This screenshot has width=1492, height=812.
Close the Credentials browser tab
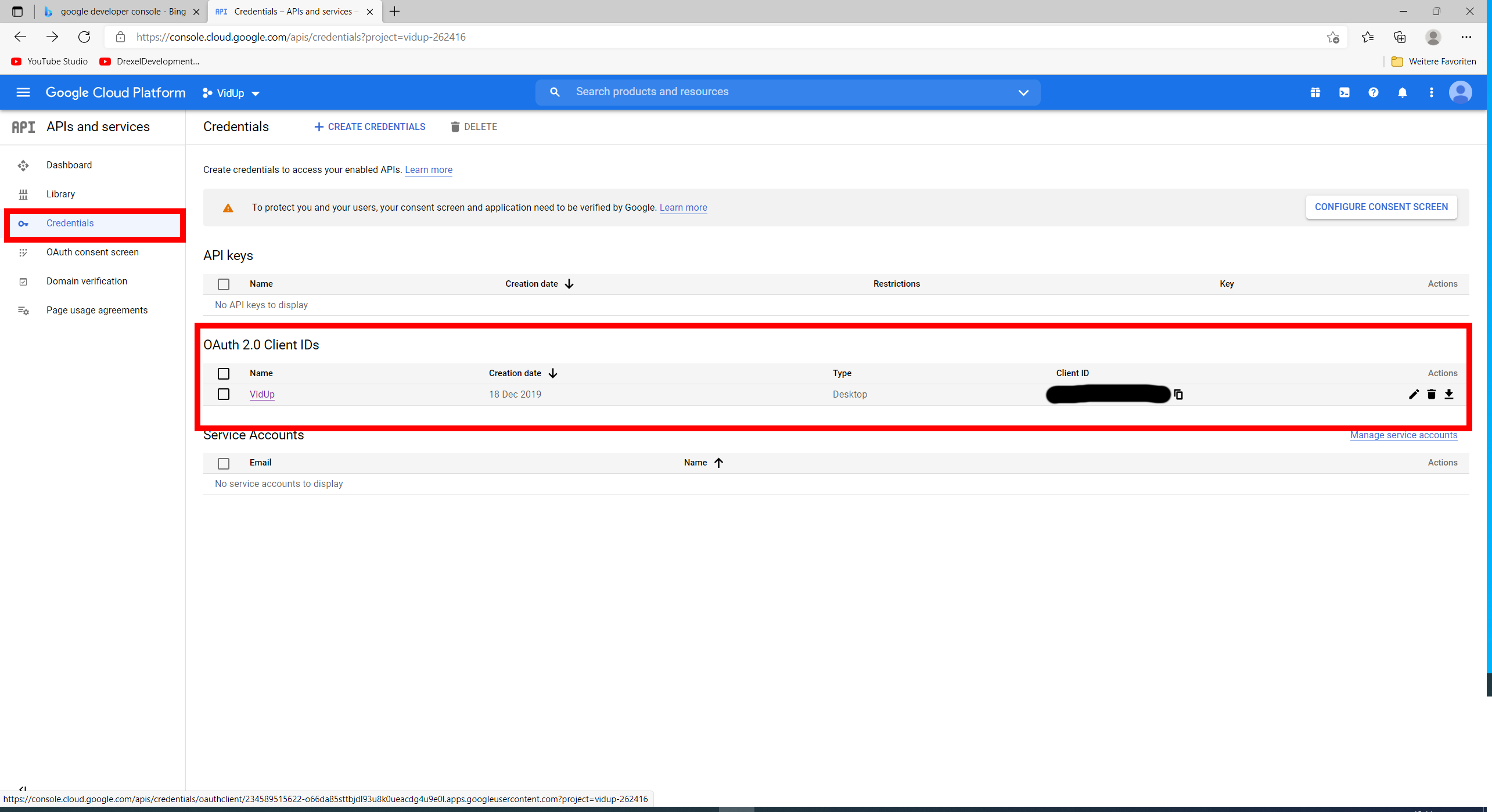tap(370, 12)
